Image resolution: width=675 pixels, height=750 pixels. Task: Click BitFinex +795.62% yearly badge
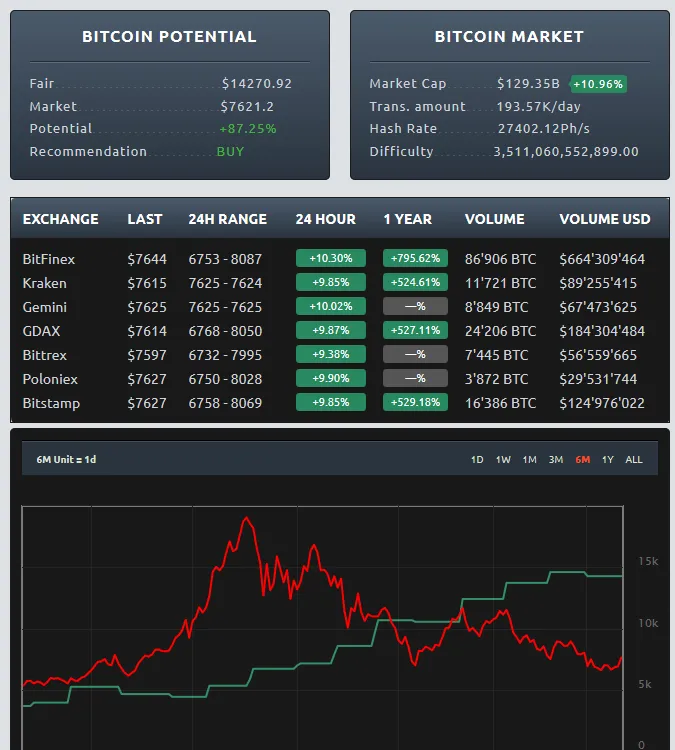415,258
